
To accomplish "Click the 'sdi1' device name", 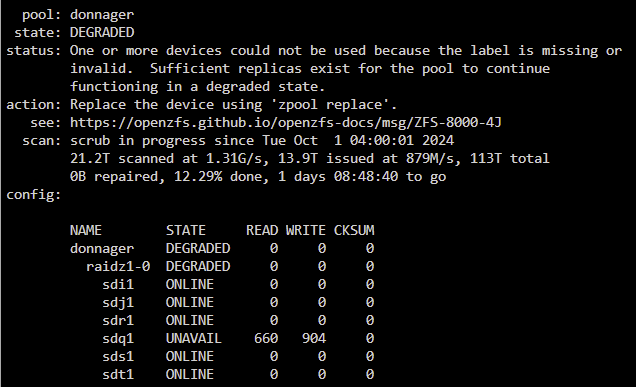I will 118,284.
